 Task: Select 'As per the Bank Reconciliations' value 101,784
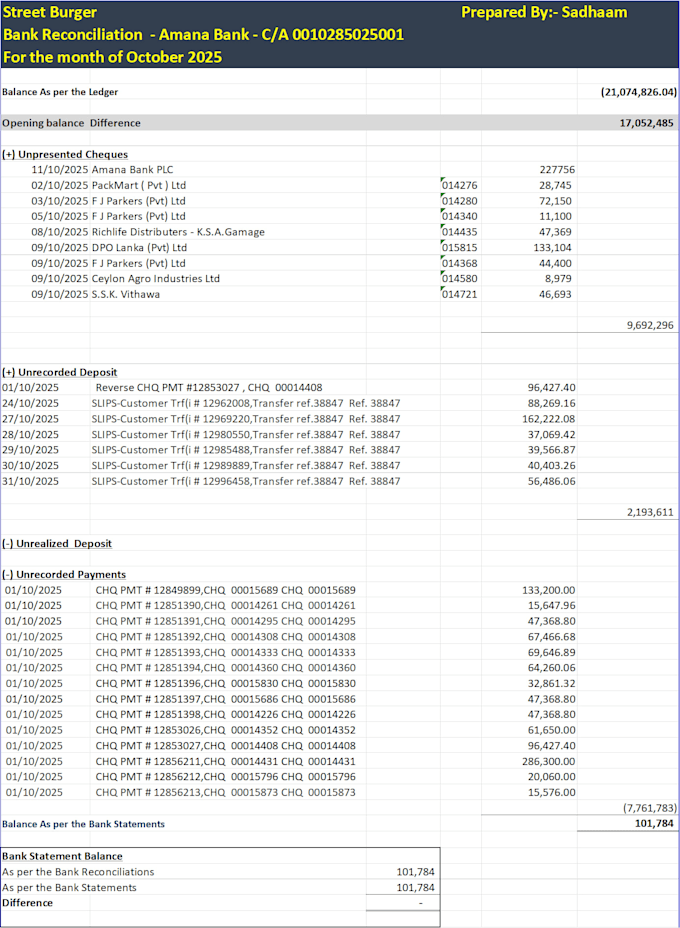tap(415, 872)
